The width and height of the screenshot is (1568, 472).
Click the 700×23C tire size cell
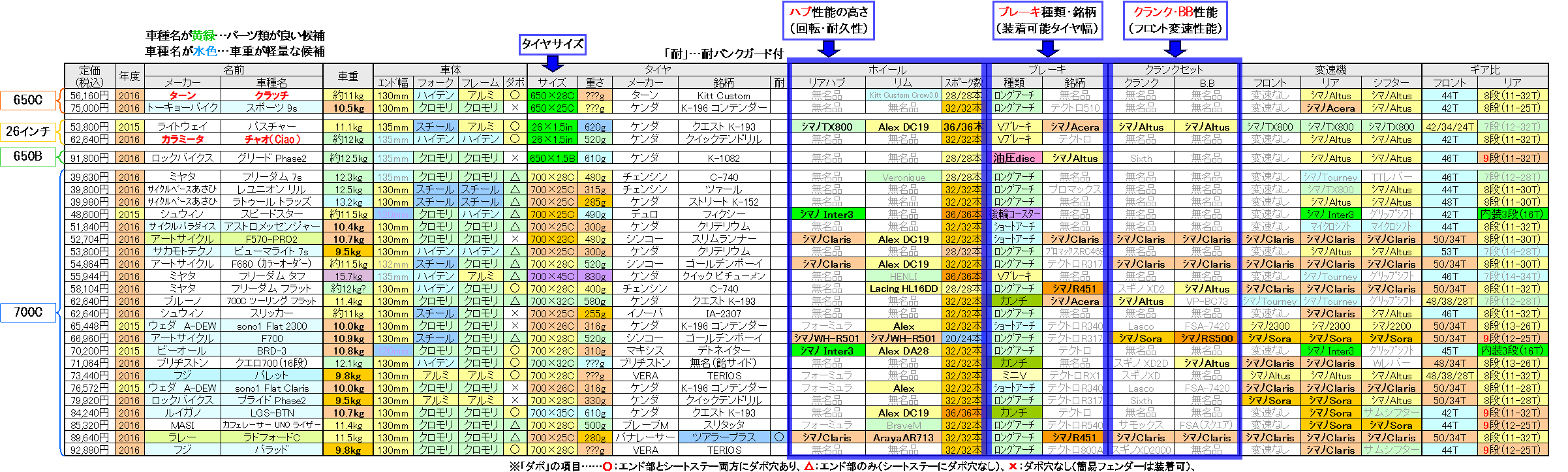click(552, 239)
